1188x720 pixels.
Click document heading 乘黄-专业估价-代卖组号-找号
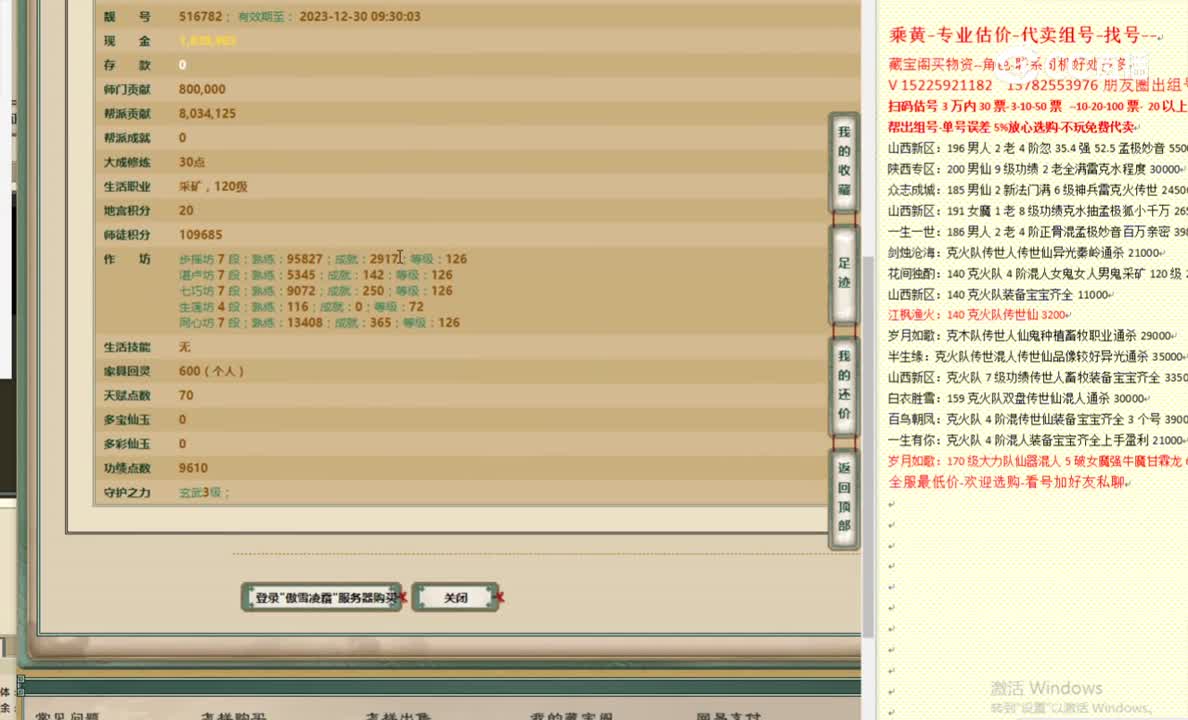pos(1025,35)
